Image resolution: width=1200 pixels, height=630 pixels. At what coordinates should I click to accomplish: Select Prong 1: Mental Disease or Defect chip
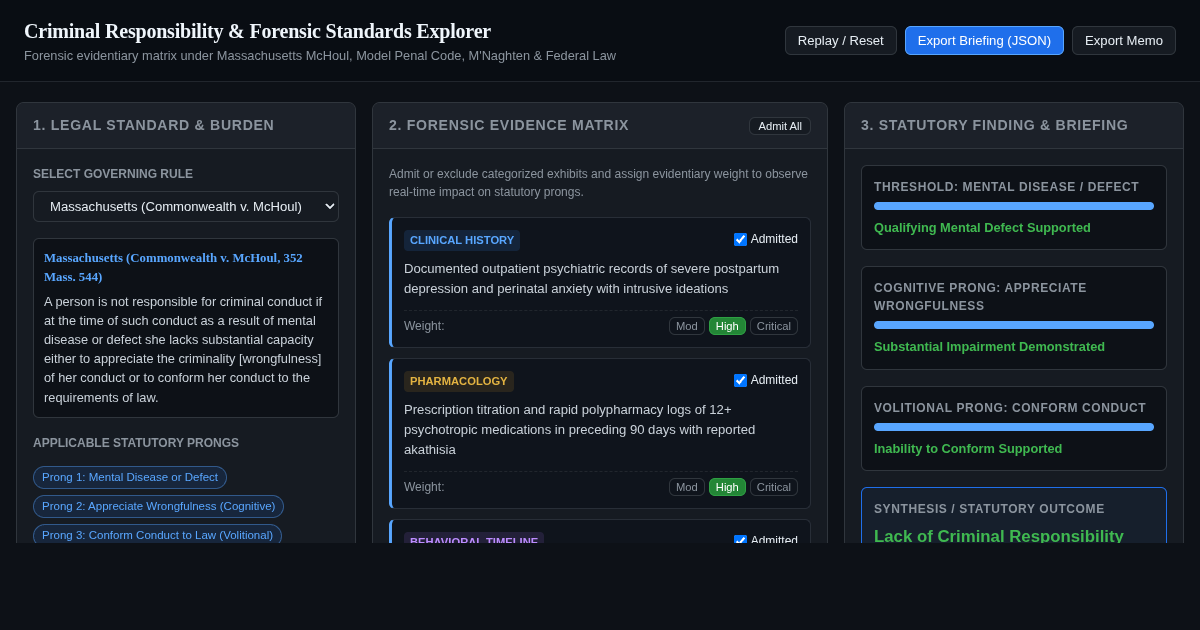[130, 477]
